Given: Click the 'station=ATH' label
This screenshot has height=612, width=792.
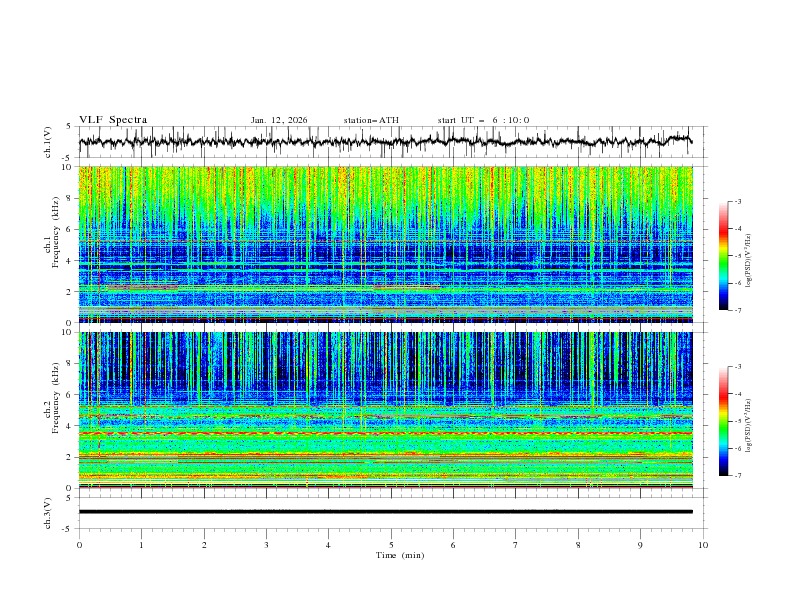Looking at the screenshot, I should pos(371,120).
